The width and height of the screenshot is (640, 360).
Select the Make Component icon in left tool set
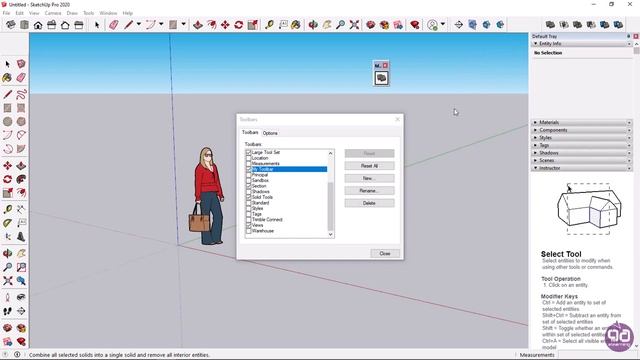coord(21,64)
